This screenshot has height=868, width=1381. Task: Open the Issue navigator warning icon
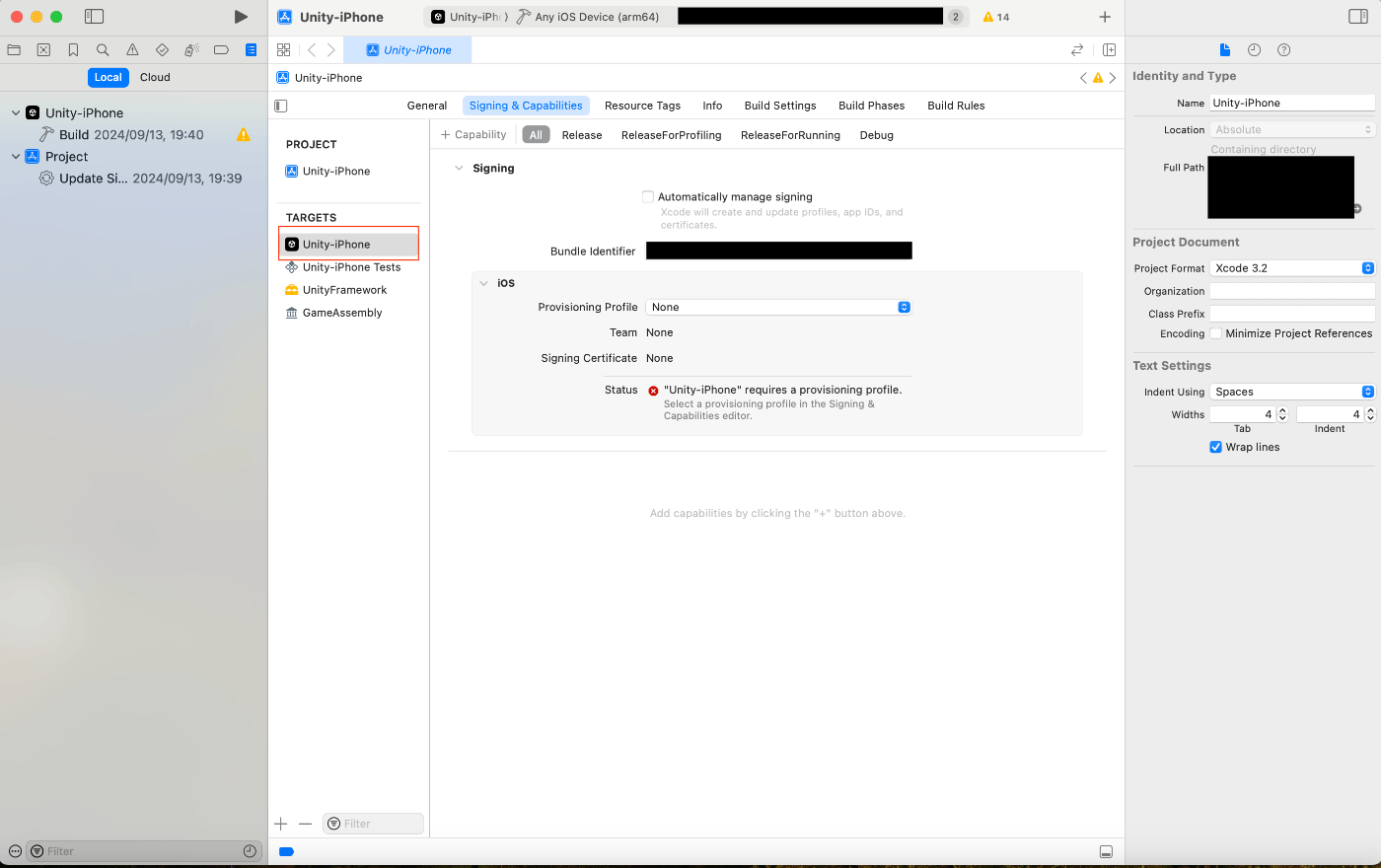[x=132, y=49]
